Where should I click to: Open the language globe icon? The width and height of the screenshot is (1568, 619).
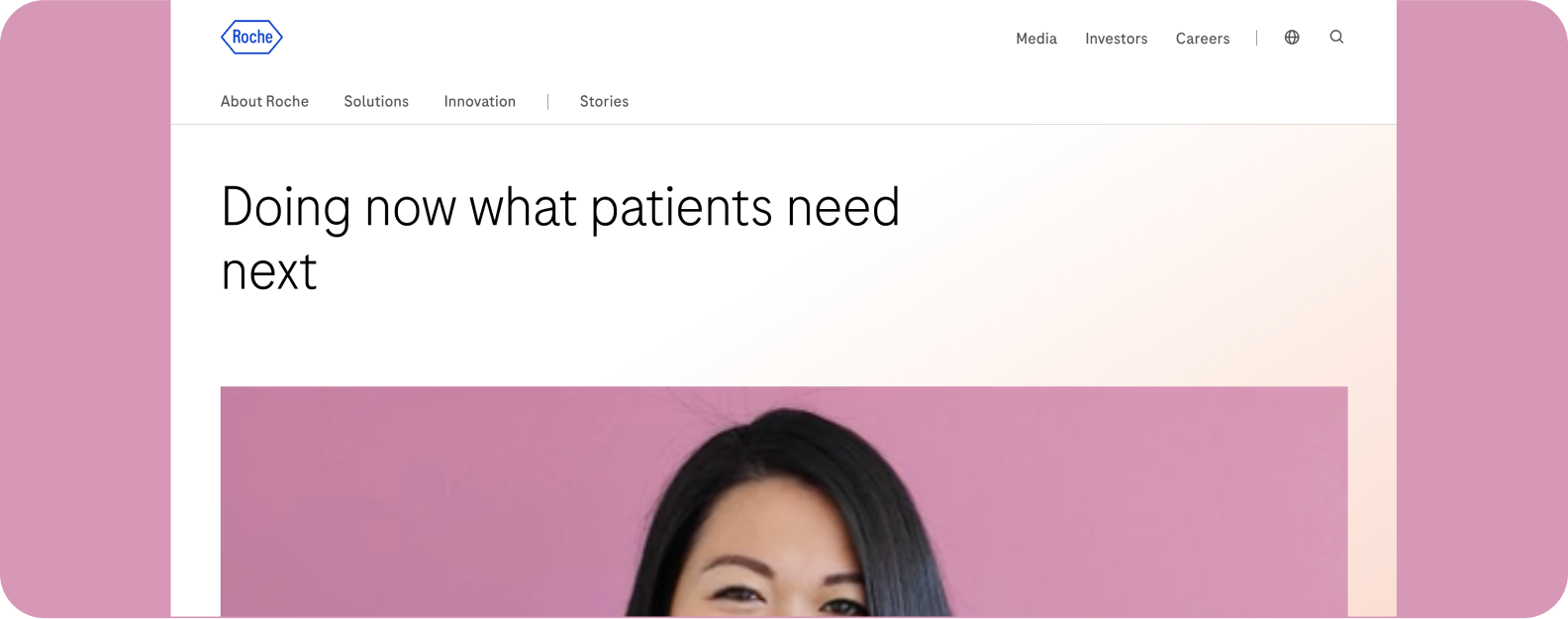(1292, 38)
